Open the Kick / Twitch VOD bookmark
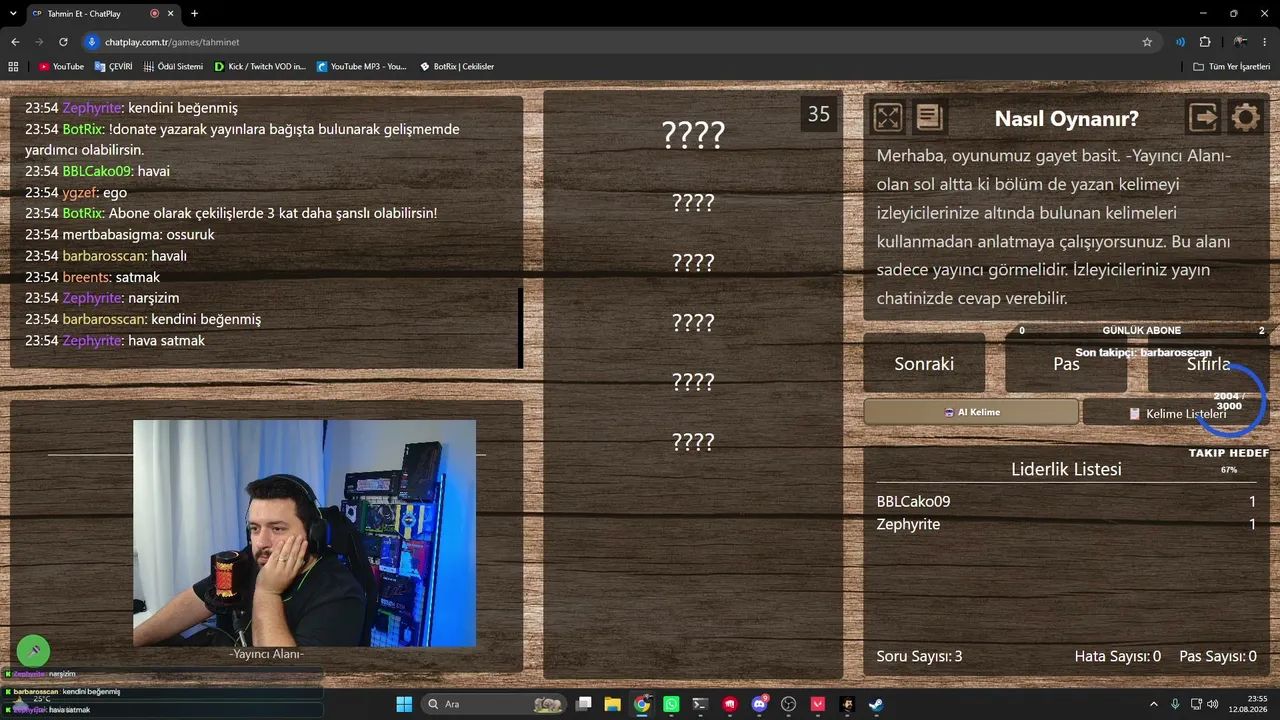 point(260,66)
